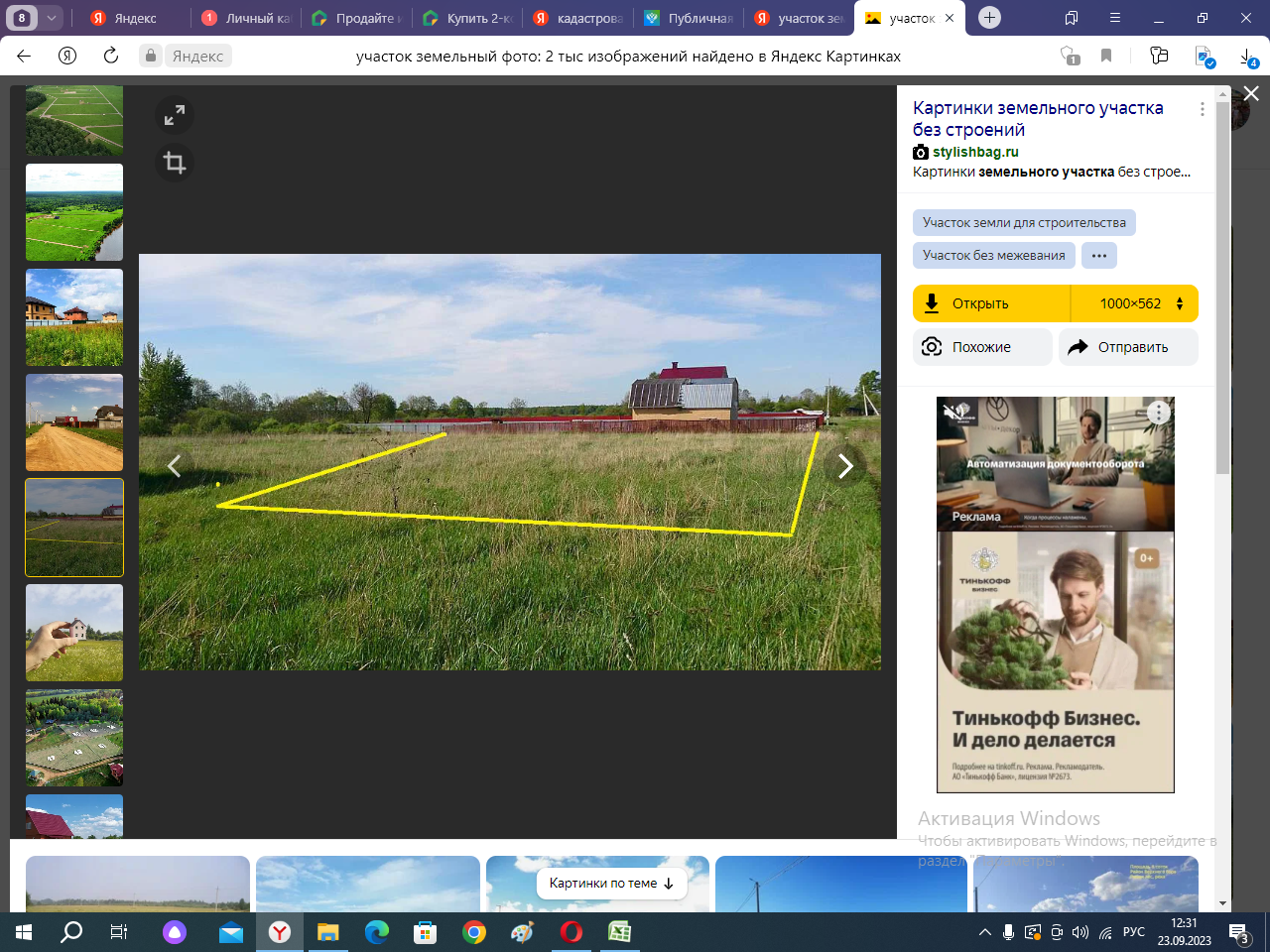The image size is (1270, 952).
Task: Select the river and green fields thumbnail
Action: 74,212
